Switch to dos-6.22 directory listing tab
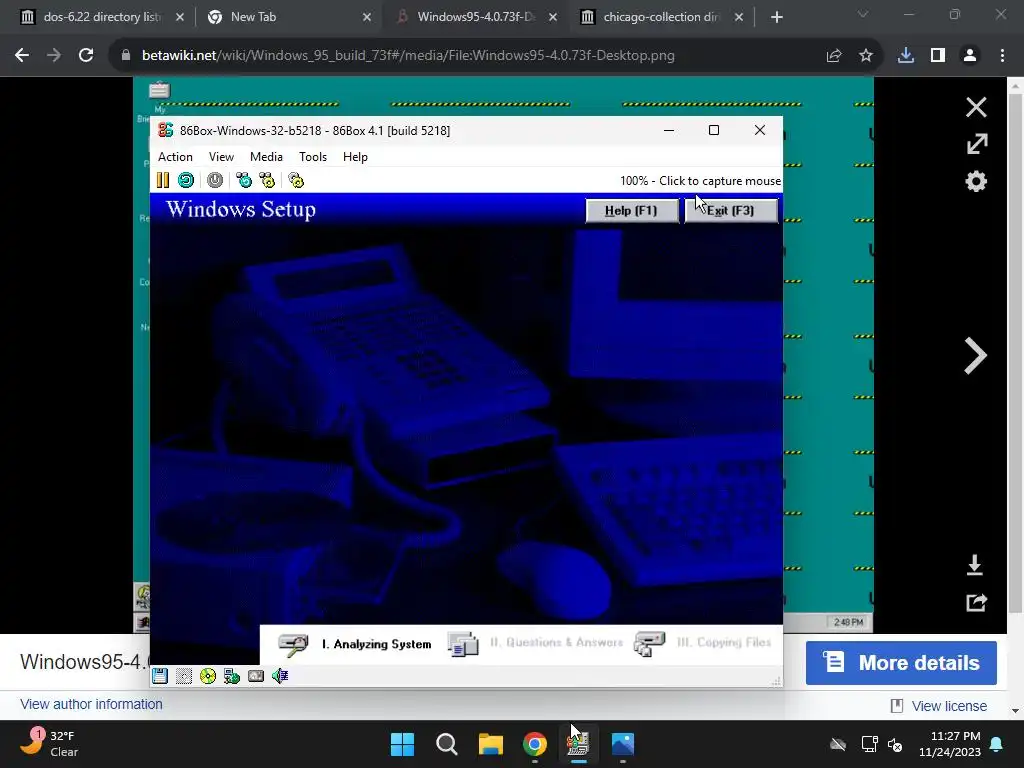This screenshot has width=1024, height=768. coord(102,17)
